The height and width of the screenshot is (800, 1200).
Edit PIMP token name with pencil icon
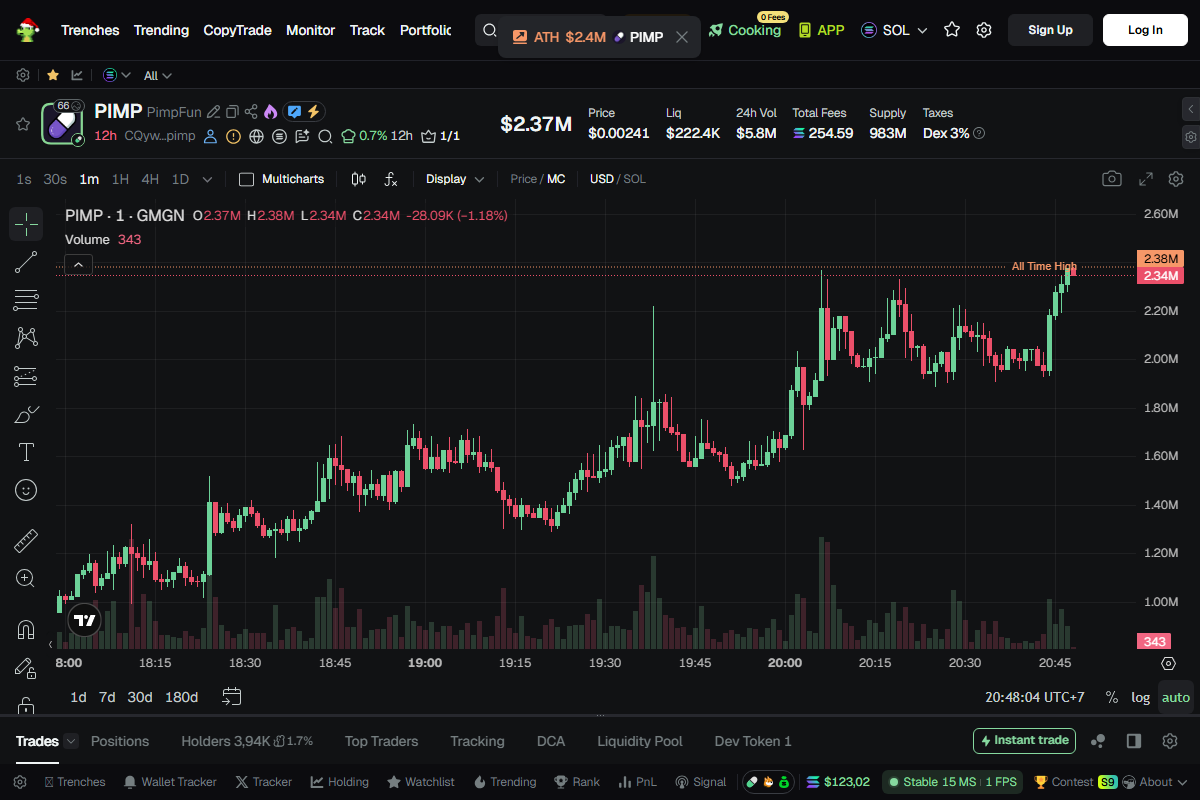tap(213, 112)
